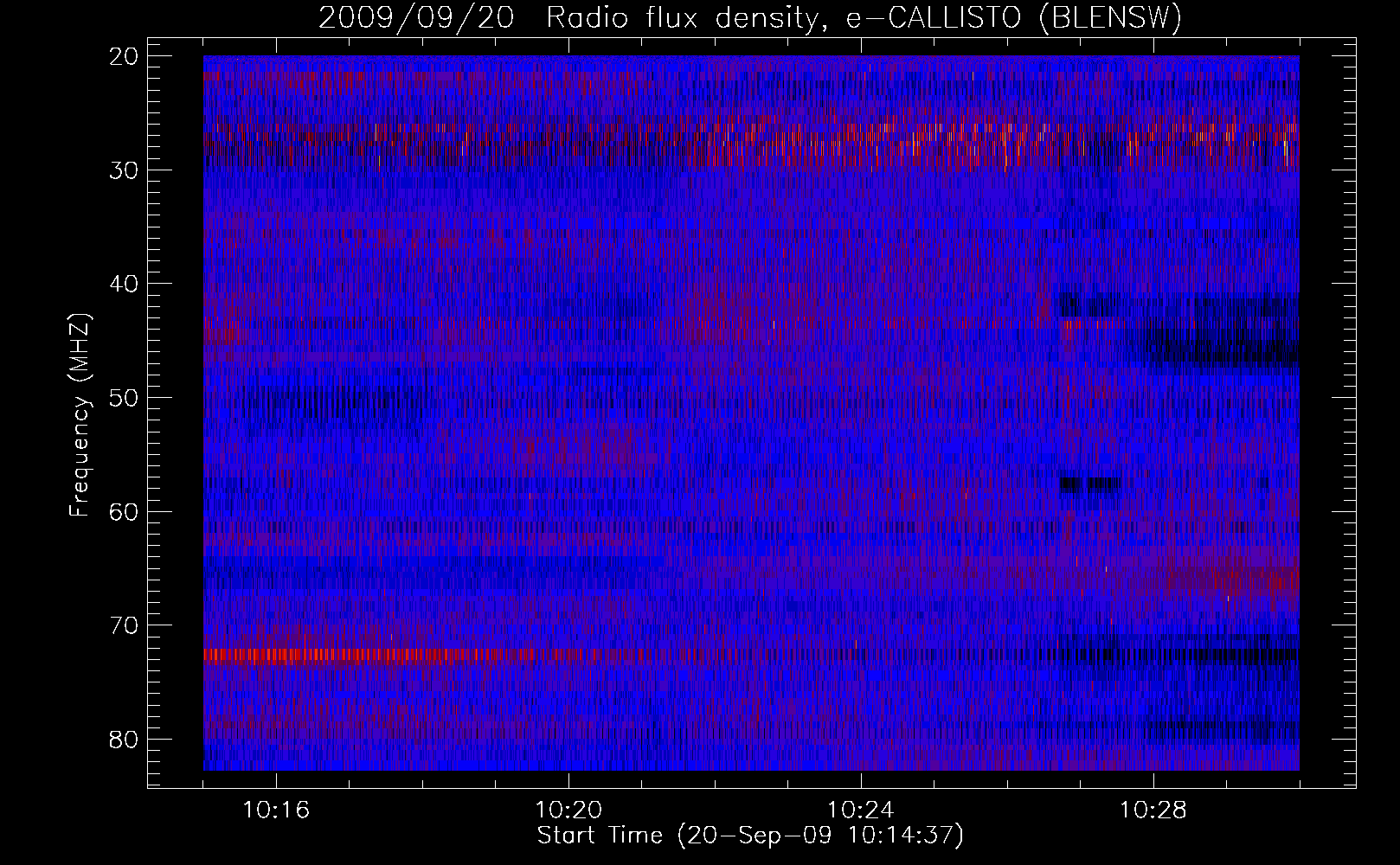This screenshot has width=1400, height=865.
Task: Click the Start Time axis label
Action: [x=749, y=836]
